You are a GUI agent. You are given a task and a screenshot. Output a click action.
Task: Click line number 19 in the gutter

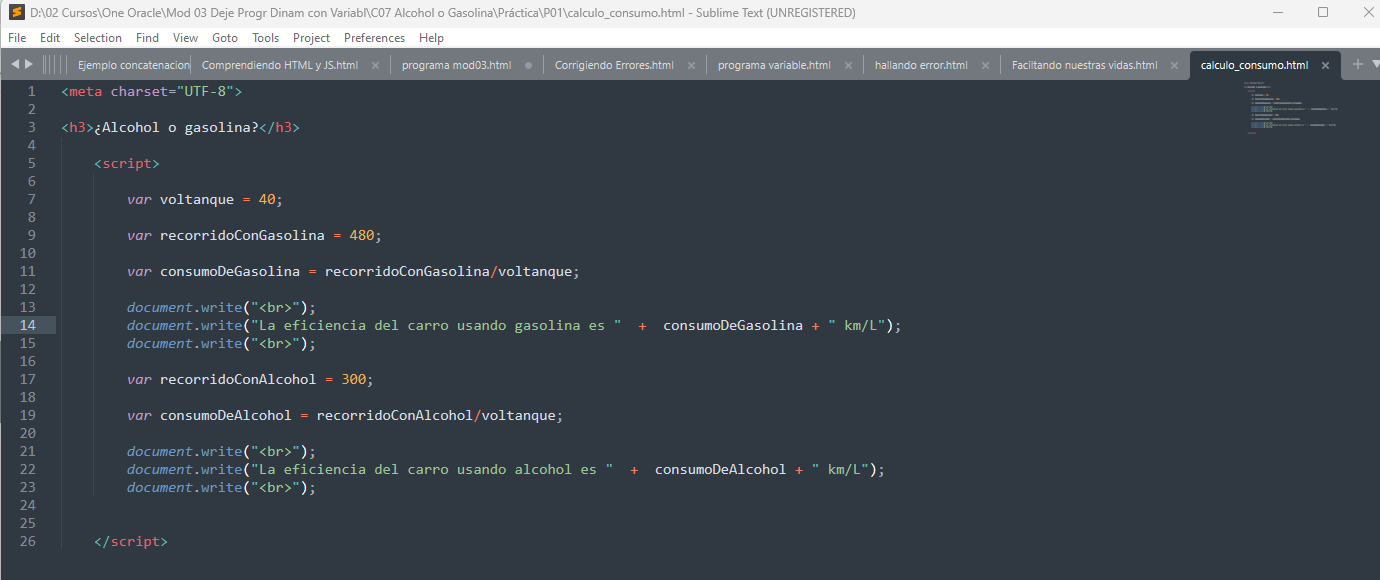27,415
